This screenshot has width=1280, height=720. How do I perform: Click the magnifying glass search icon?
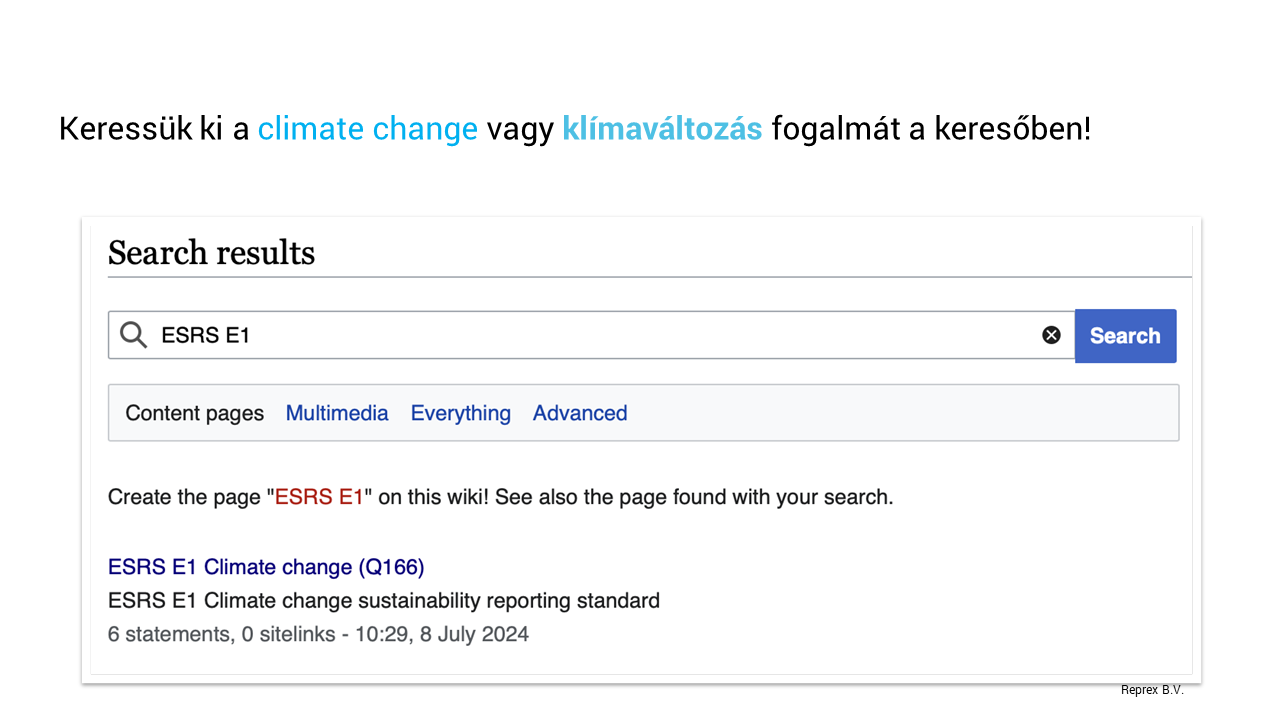tap(133, 335)
